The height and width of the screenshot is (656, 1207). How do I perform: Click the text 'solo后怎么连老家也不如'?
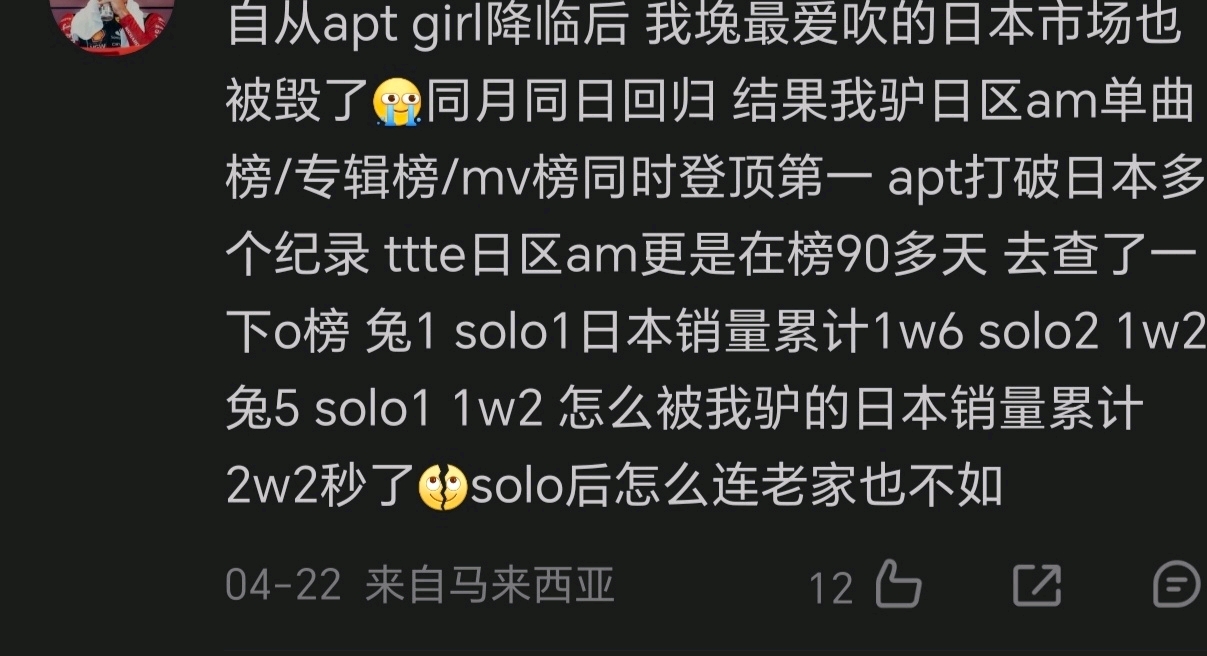pos(737,488)
